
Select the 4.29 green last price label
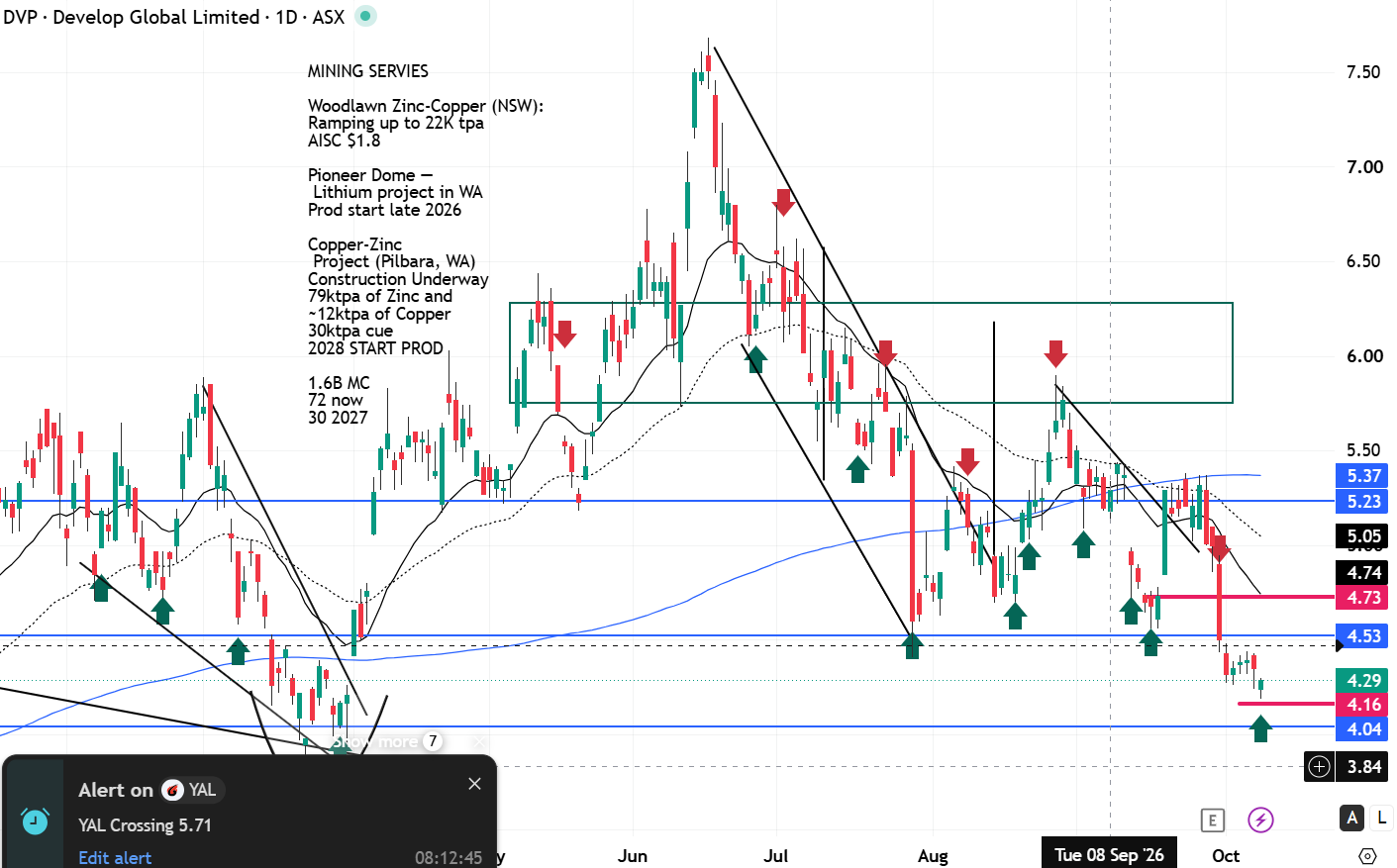[1363, 681]
